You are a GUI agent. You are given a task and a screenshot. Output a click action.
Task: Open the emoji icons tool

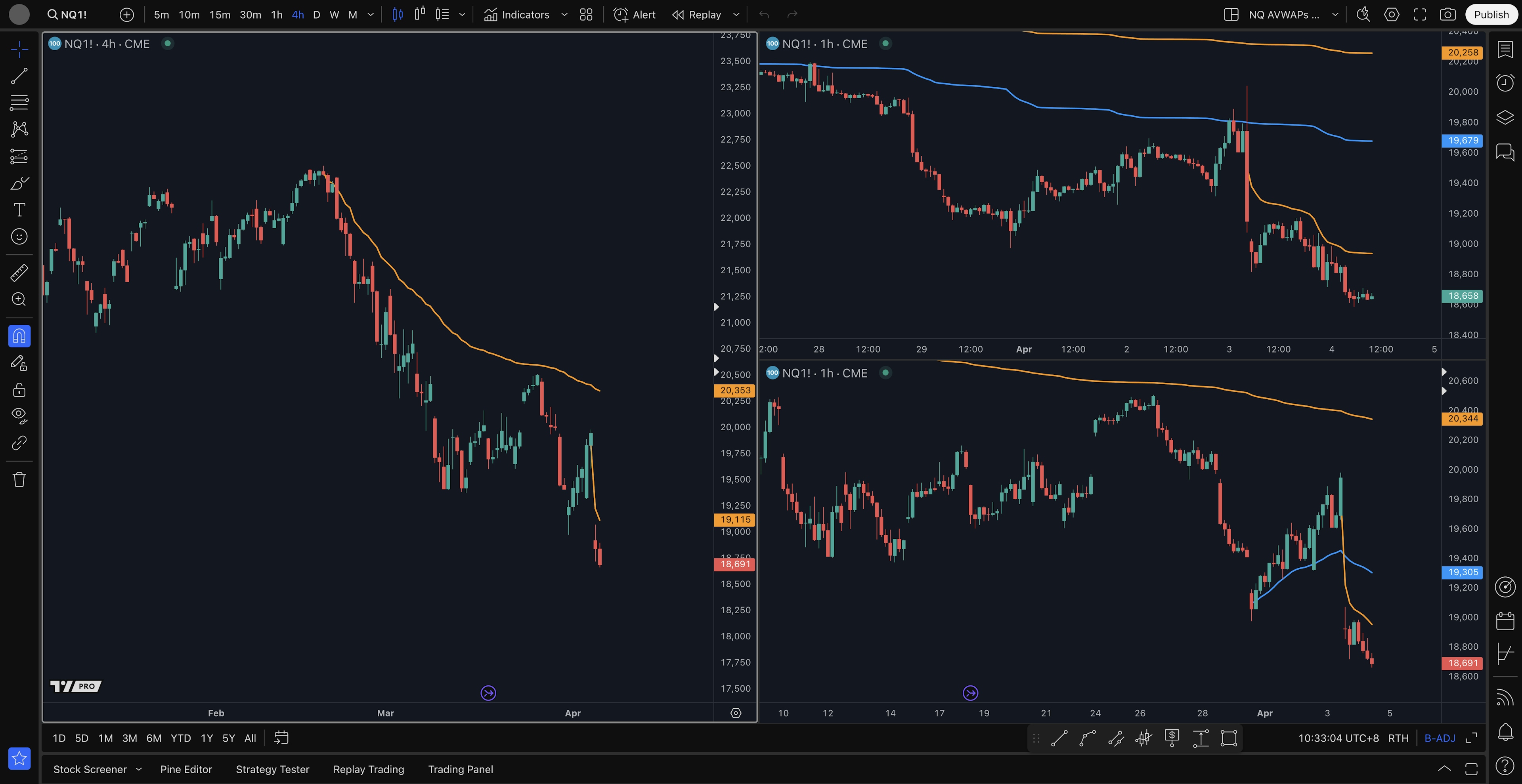click(19, 236)
